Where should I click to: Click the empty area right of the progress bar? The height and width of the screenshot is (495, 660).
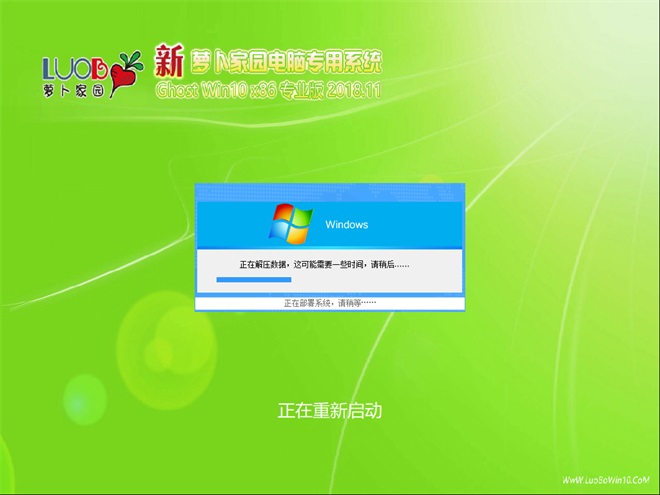pyautogui.click(x=380, y=280)
